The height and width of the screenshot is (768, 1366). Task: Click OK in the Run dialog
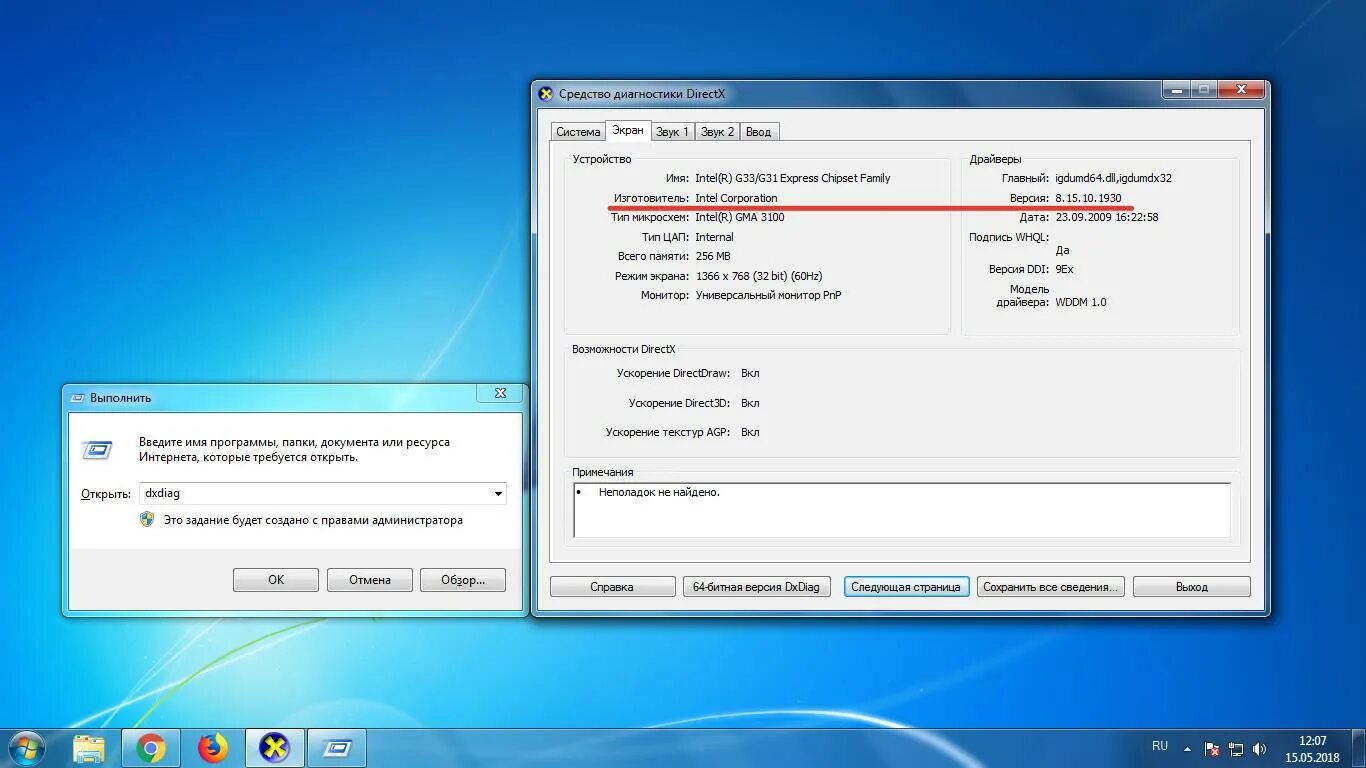pos(276,580)
